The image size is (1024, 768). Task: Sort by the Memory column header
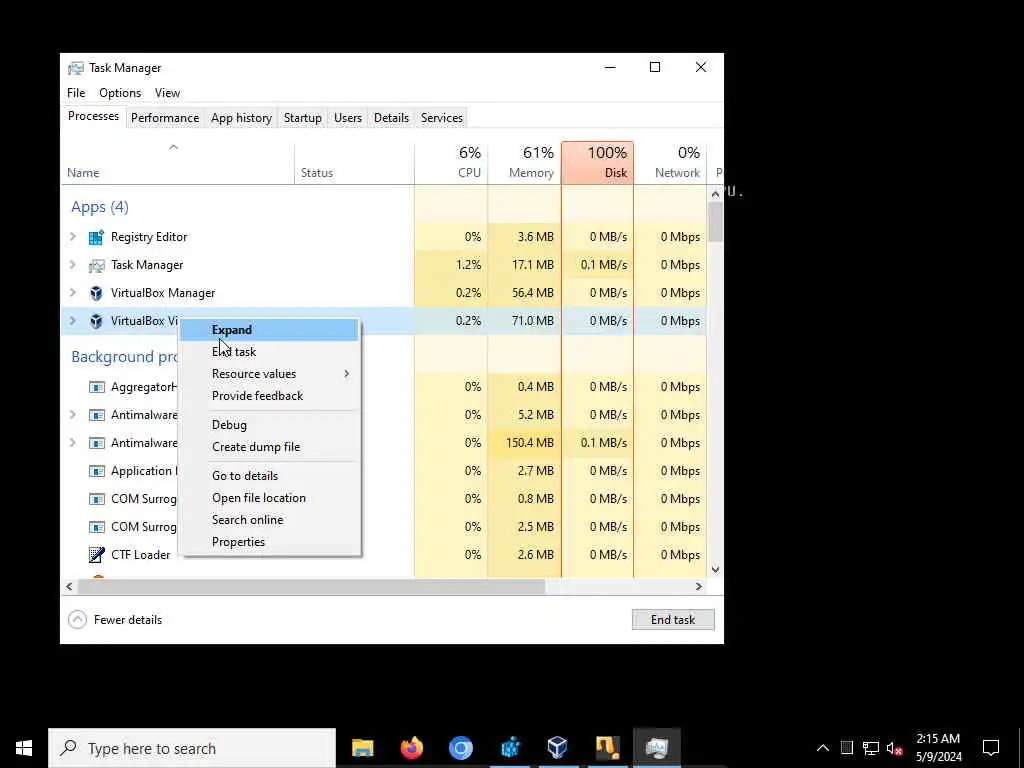point(524,163)
